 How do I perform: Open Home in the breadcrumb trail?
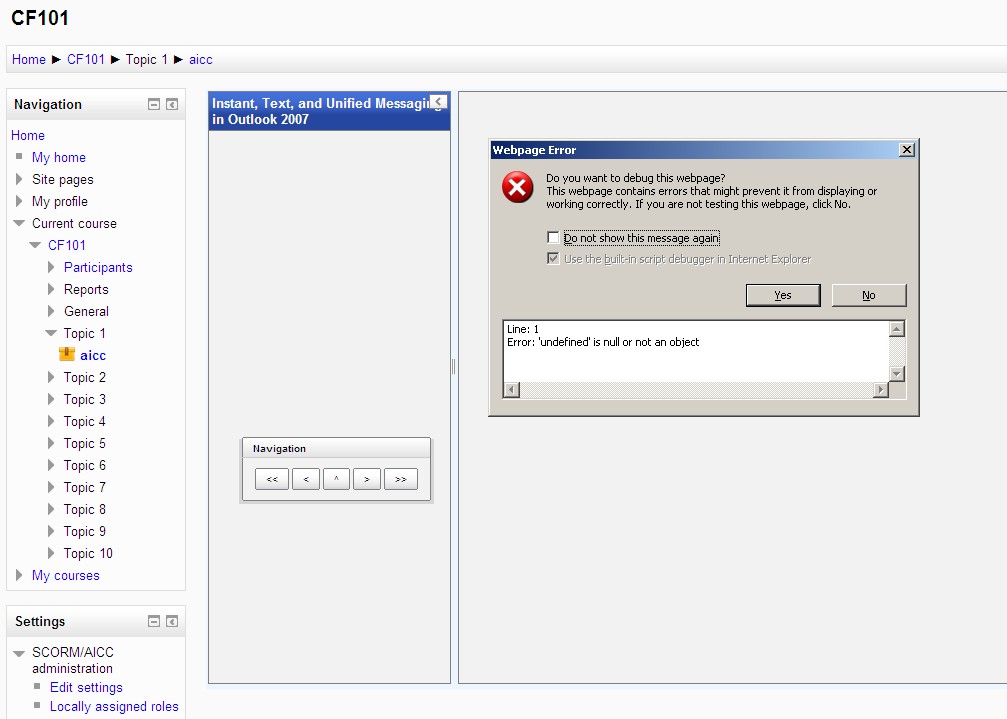tap(29, 59)
